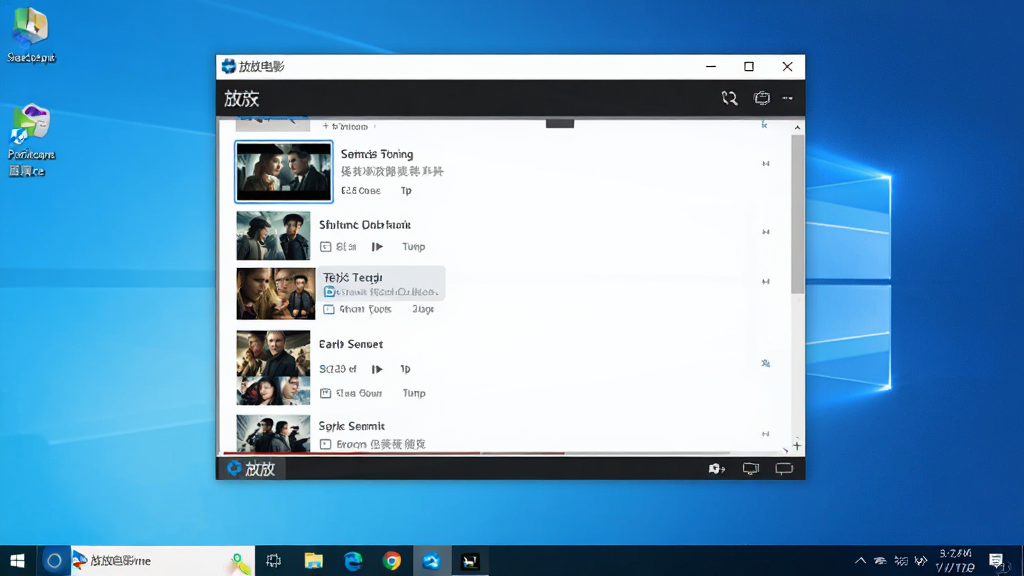Open the cast screen icon in header
1024x576 pixels.
pos(761,98)
